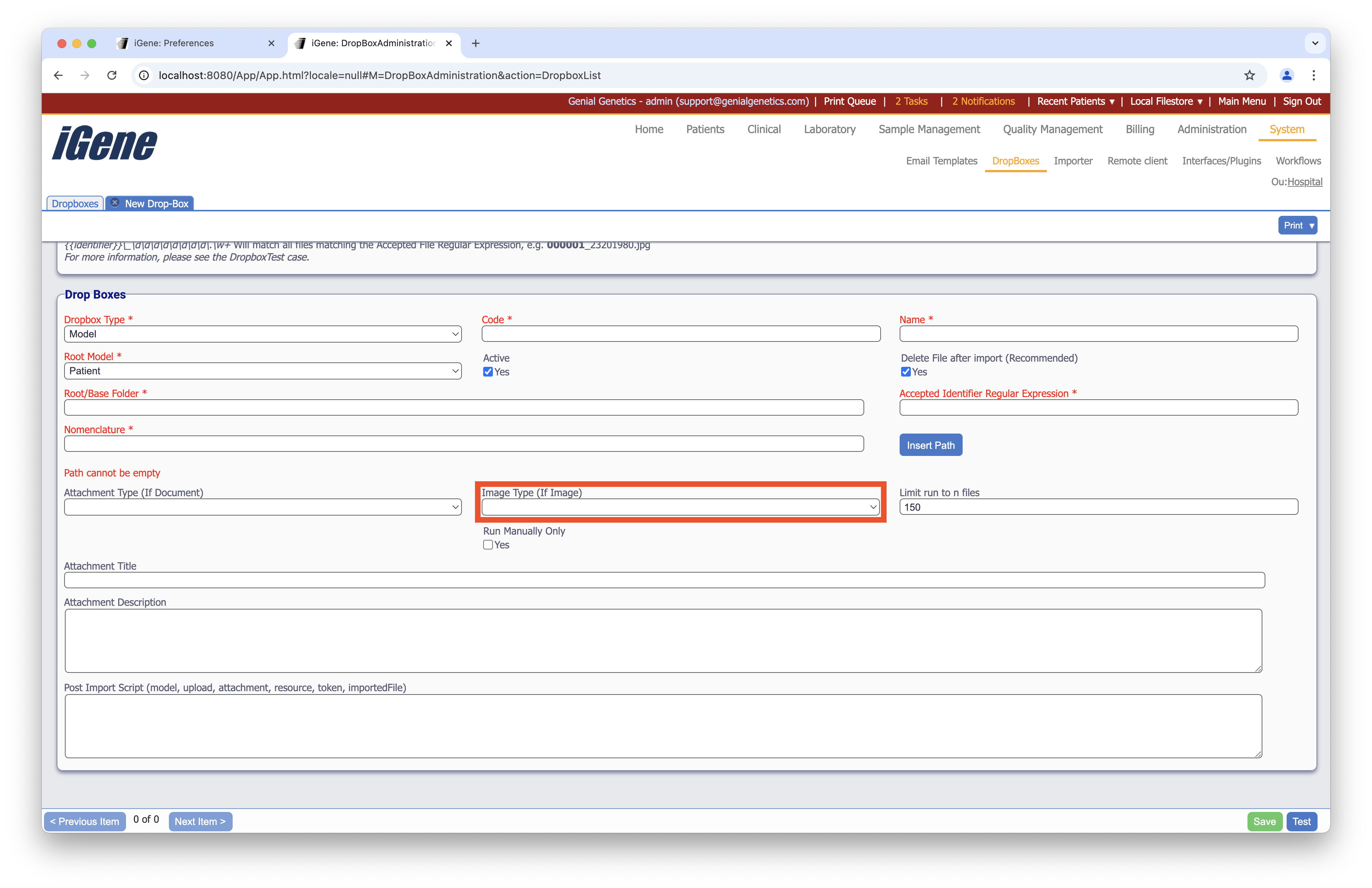Screen dimensions: 1372x888
Task: Open the Print dropdown button
Action: pyautogui.click(x=1297, y=225)
